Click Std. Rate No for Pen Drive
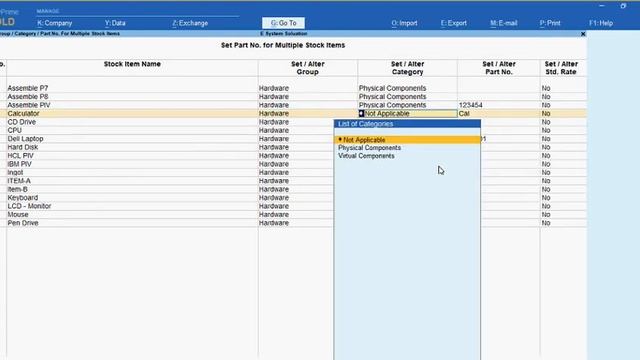Viewport: 640px width, 360px height. point(546,223)
